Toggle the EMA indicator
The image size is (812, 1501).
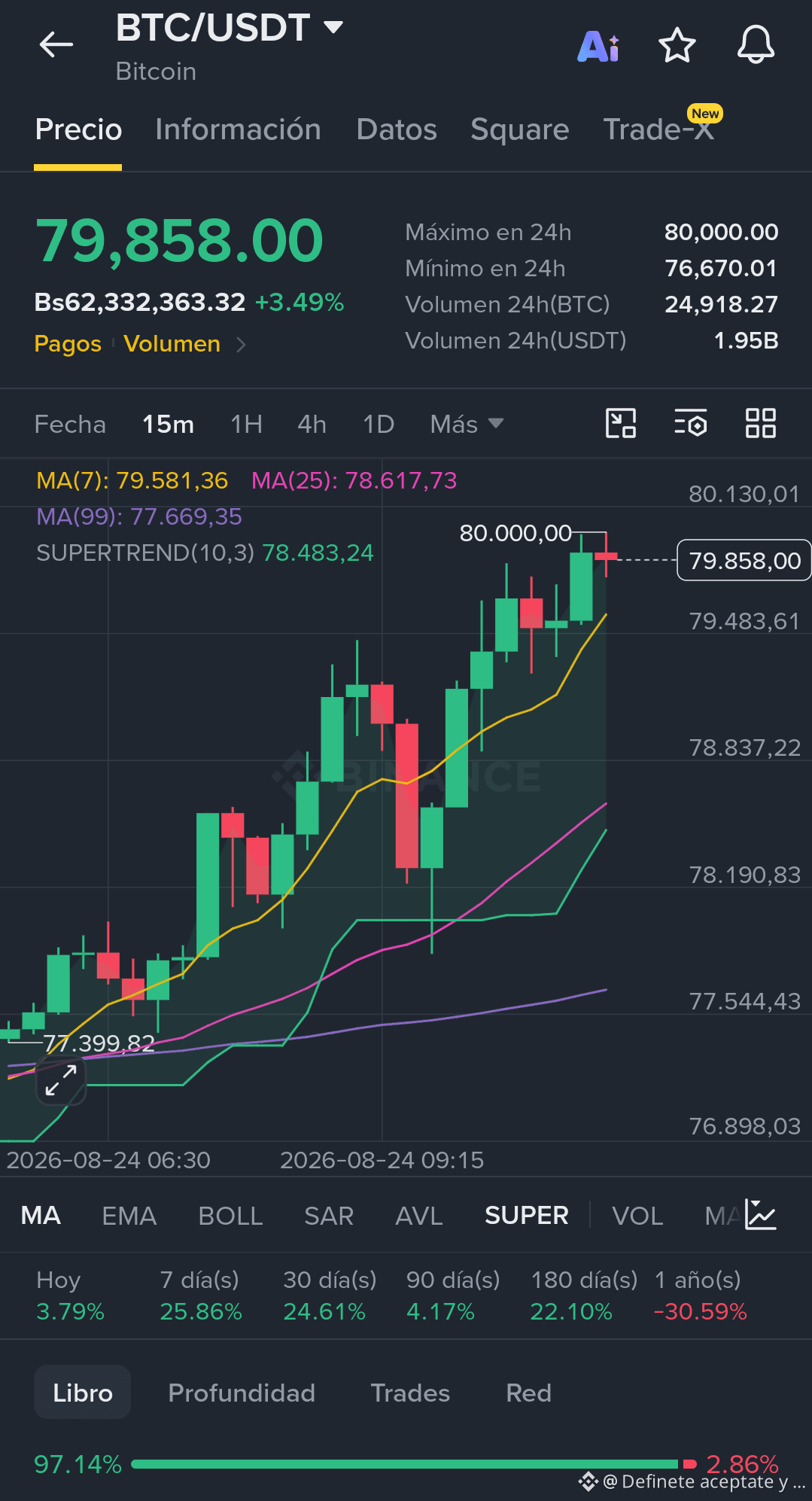click(129, 1215)
